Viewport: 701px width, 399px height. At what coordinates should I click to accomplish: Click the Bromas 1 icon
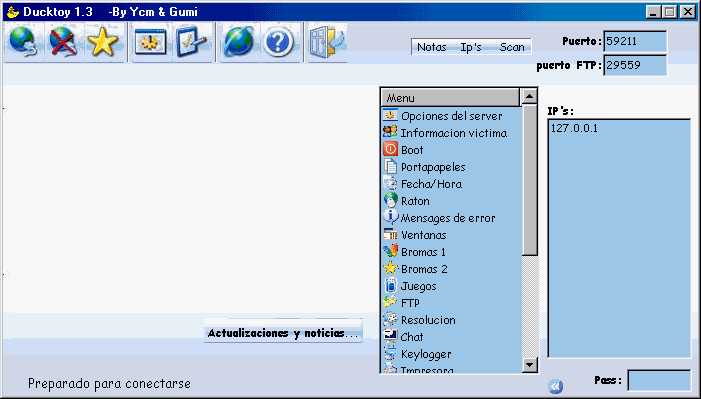[390, 251]
